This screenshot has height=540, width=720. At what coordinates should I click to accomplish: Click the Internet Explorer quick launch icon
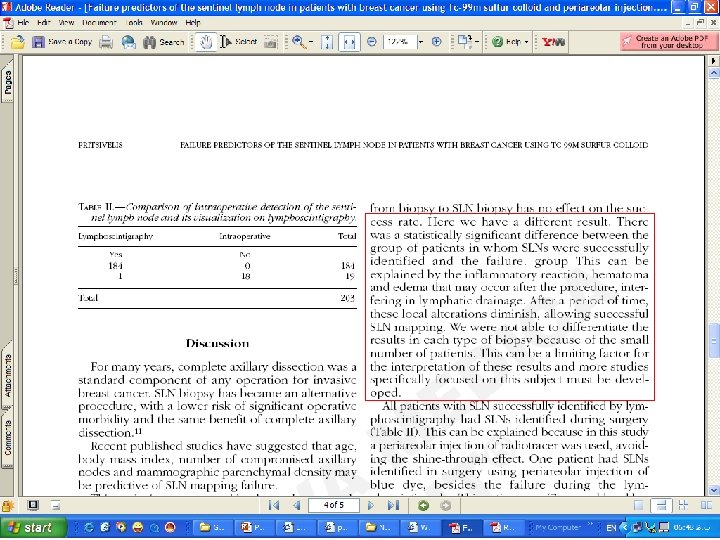tap(90, 528)
